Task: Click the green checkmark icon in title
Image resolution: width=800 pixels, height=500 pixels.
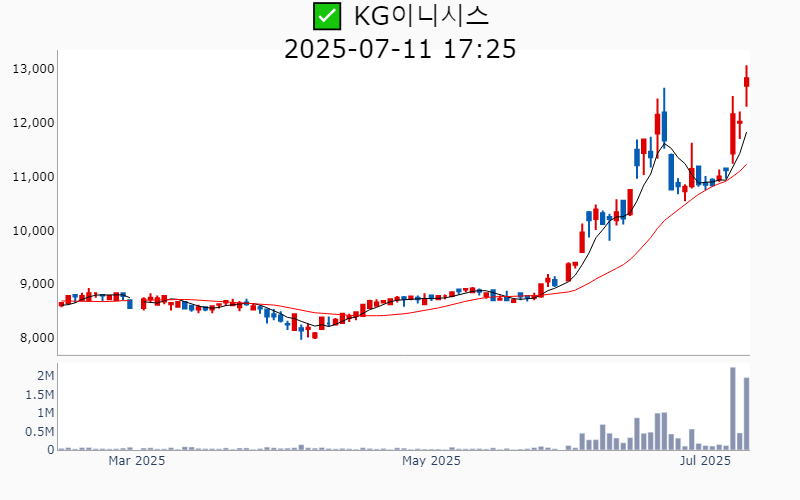Action: click(327, 16)
